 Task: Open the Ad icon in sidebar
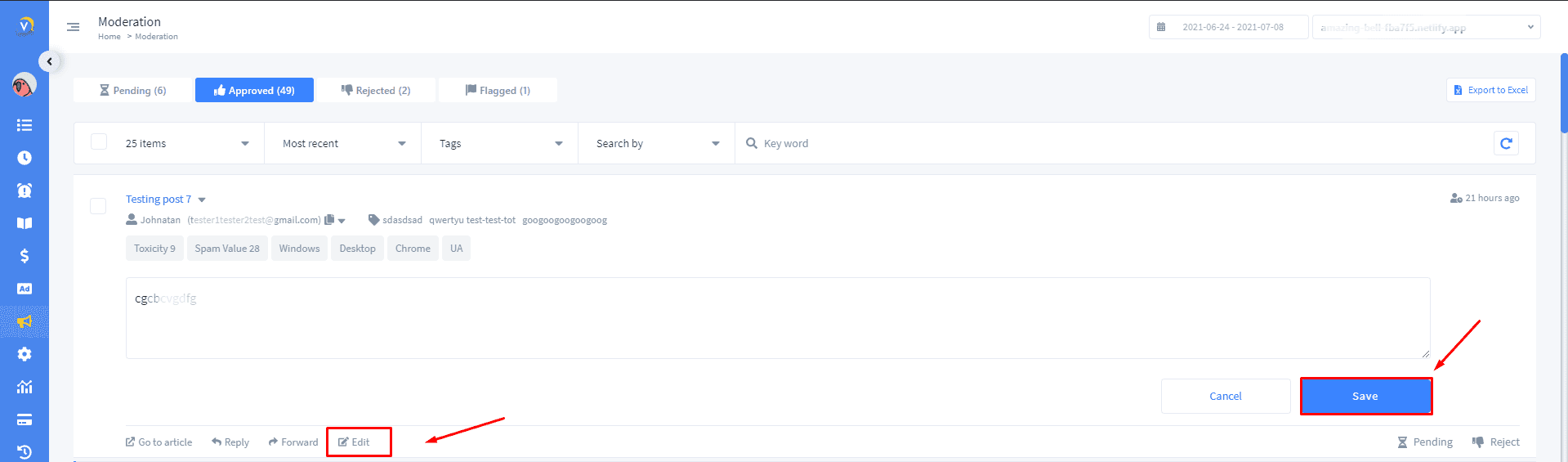[25, 289]
